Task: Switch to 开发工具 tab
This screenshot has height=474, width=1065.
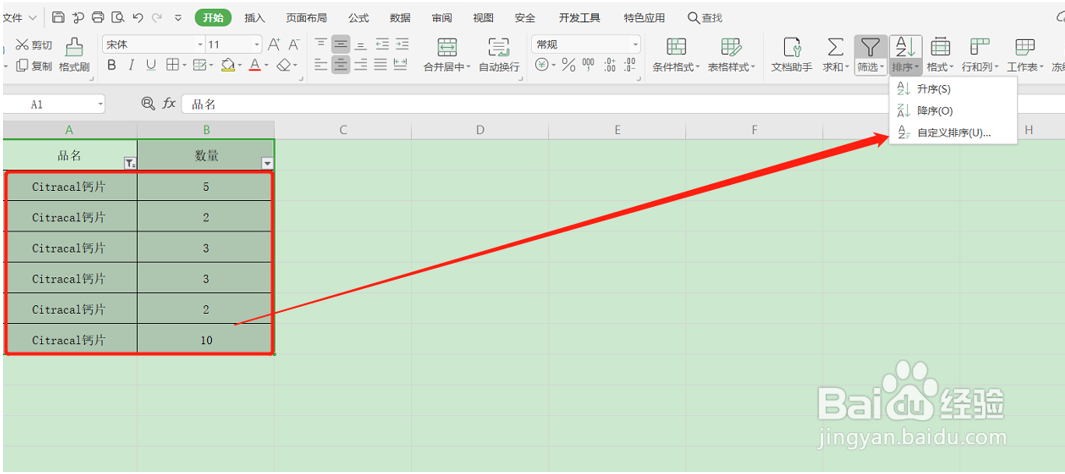Action: (x=579, y=18)
